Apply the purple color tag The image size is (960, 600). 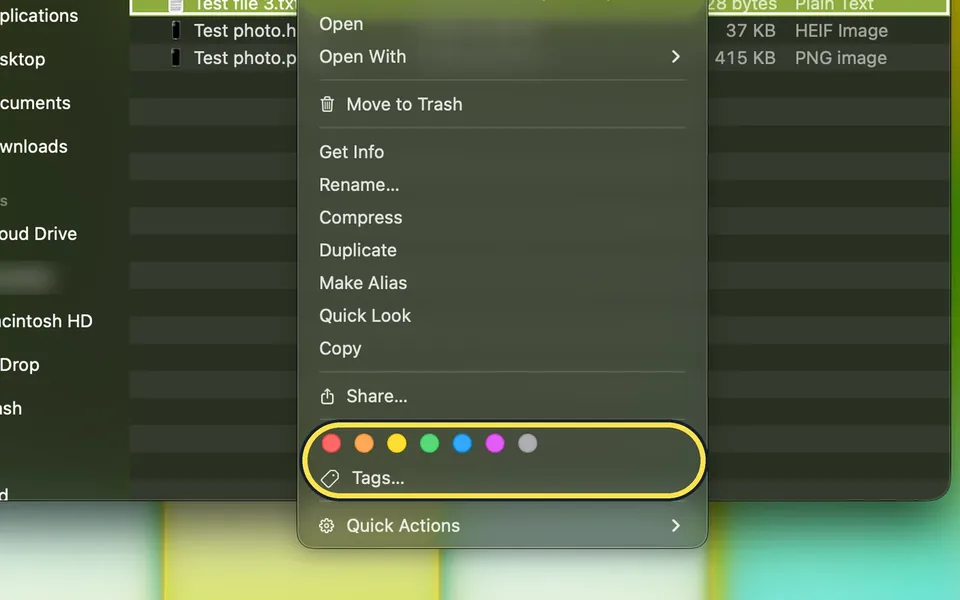495,443
